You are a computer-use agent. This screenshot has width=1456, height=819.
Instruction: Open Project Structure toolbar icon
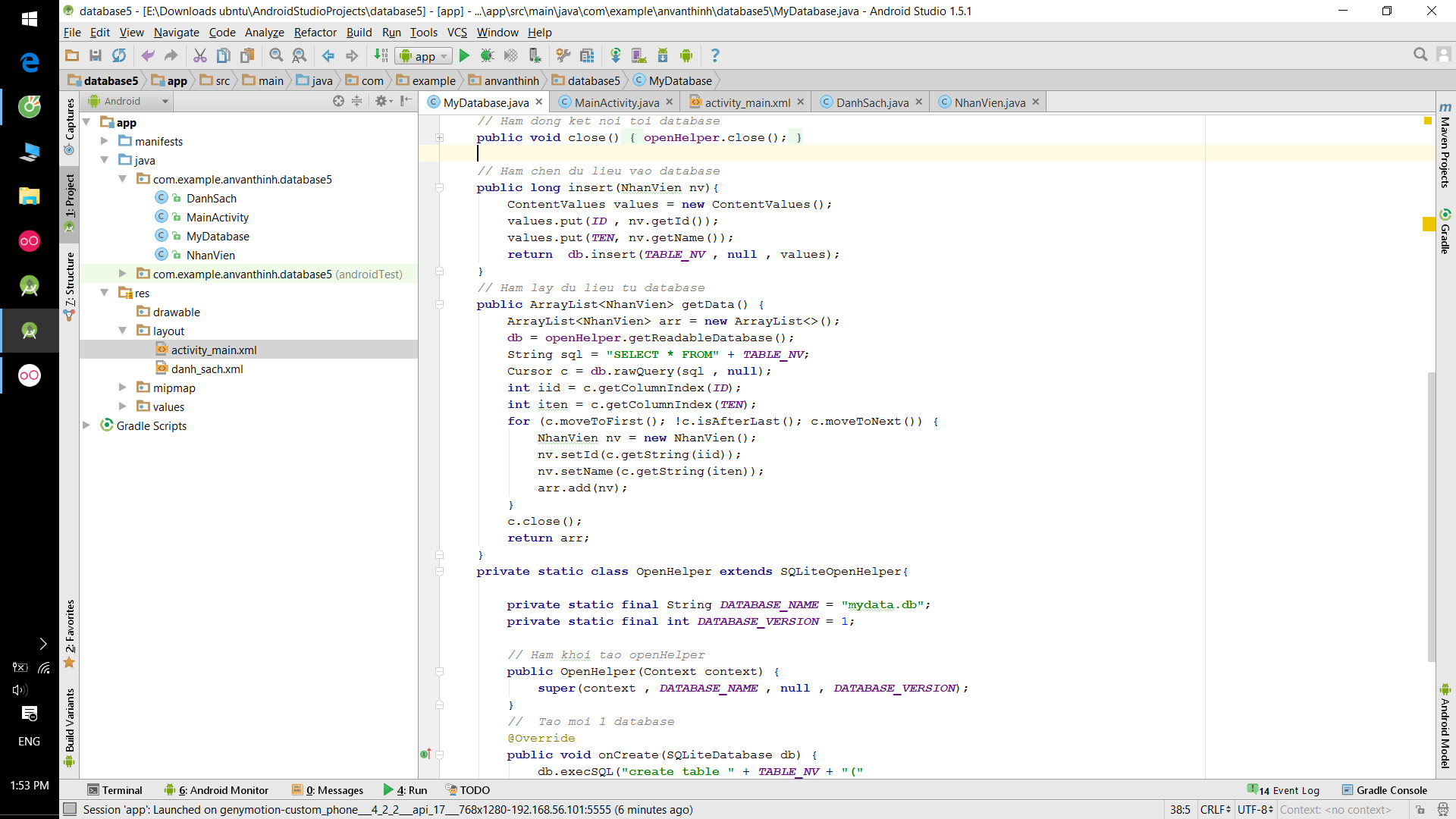tap(587, 55)
